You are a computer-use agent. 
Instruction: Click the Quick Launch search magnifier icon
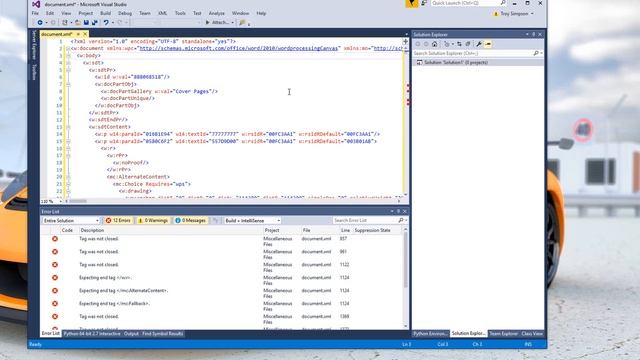point(503,3)
